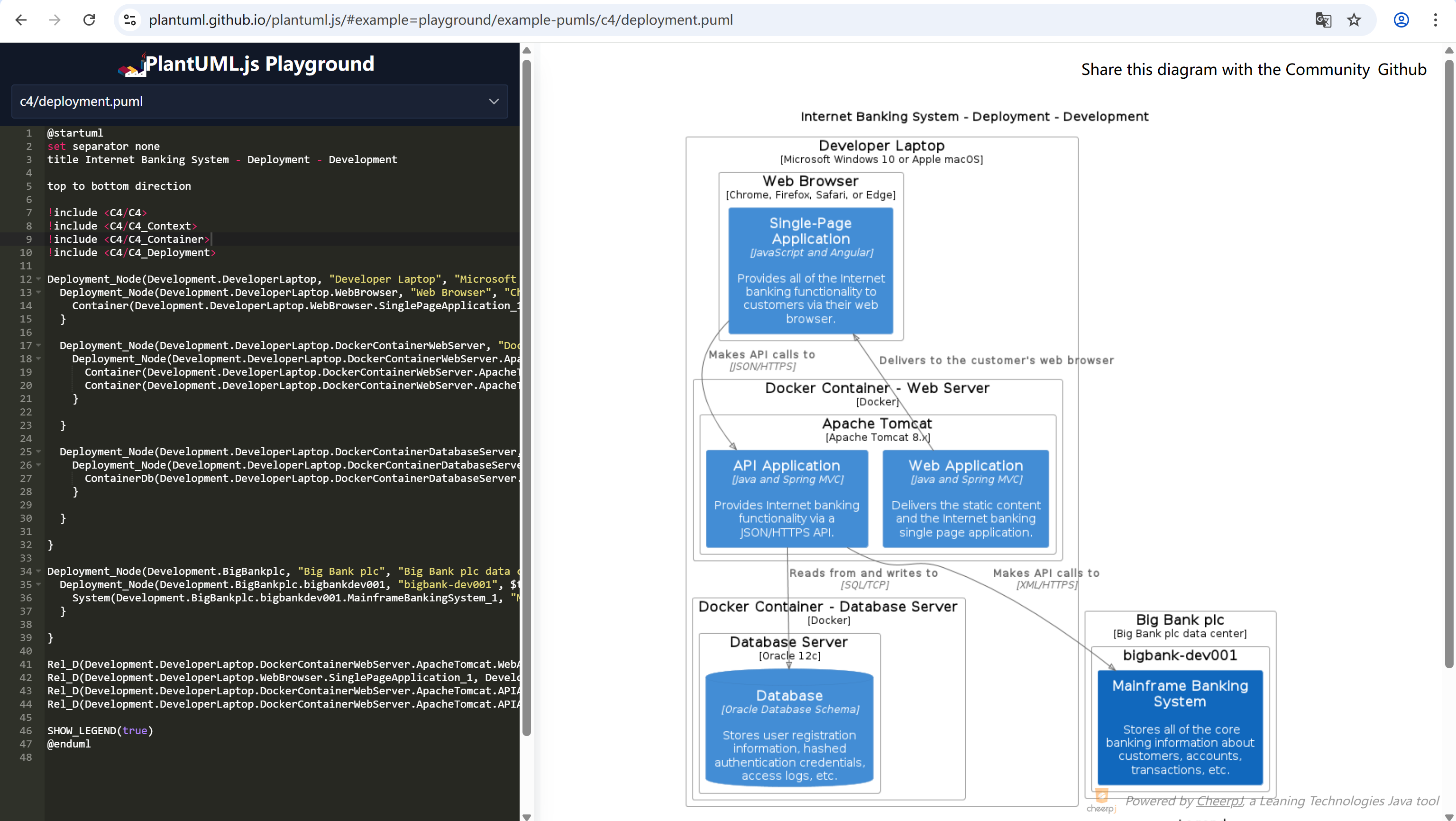Collapse code fold at line 34

38,571
